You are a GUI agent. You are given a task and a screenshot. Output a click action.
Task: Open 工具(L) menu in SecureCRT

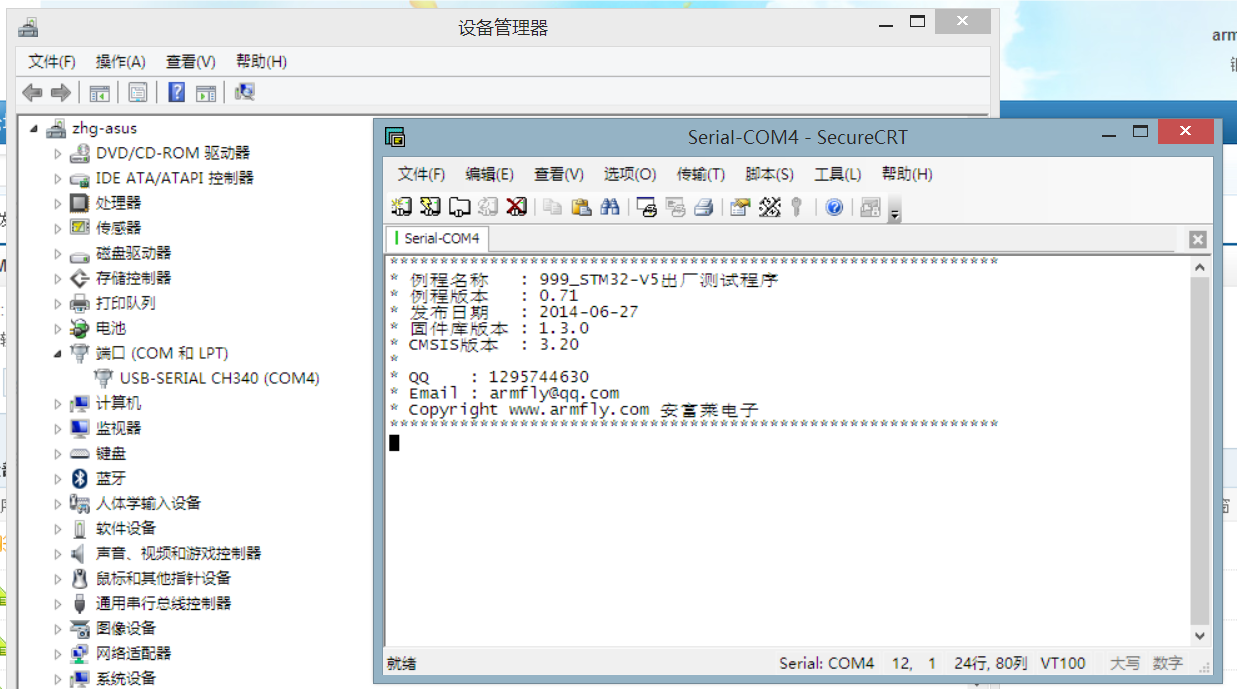[x=837, y=174]
